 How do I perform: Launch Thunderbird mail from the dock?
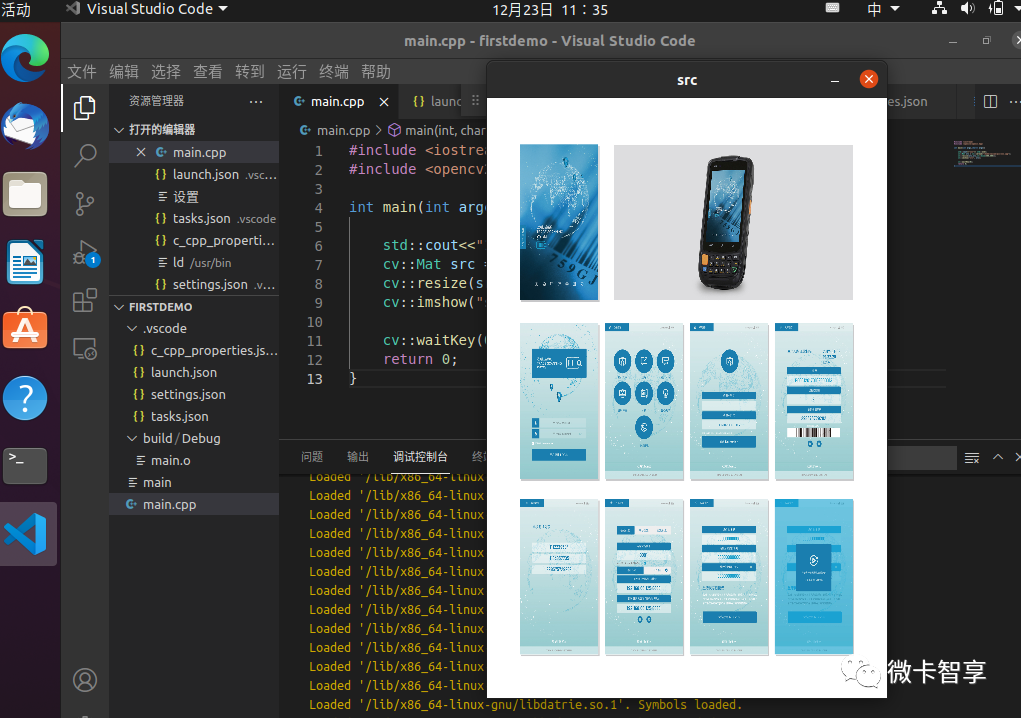25,126
